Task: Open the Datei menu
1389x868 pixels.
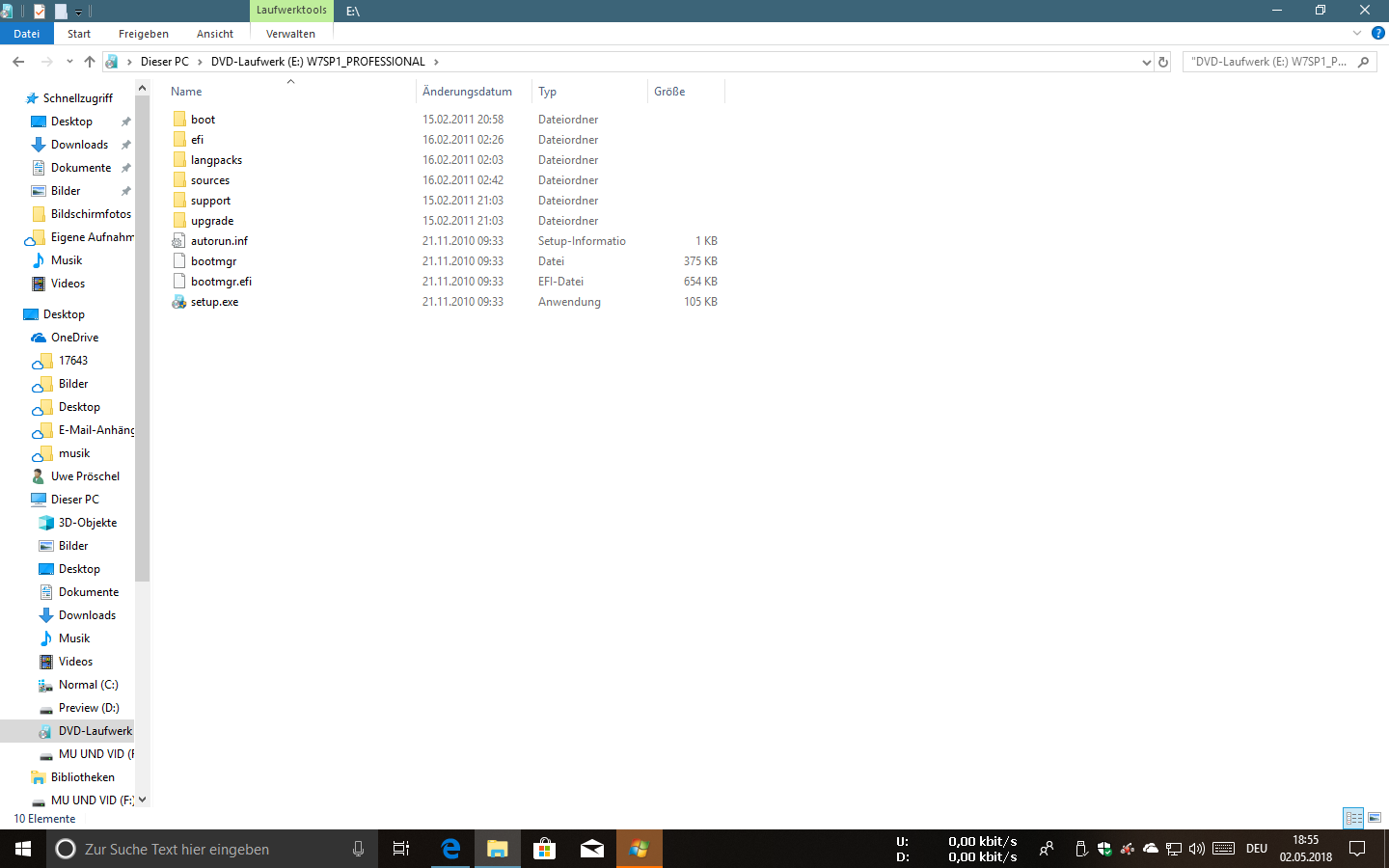Action: point(26,34)
